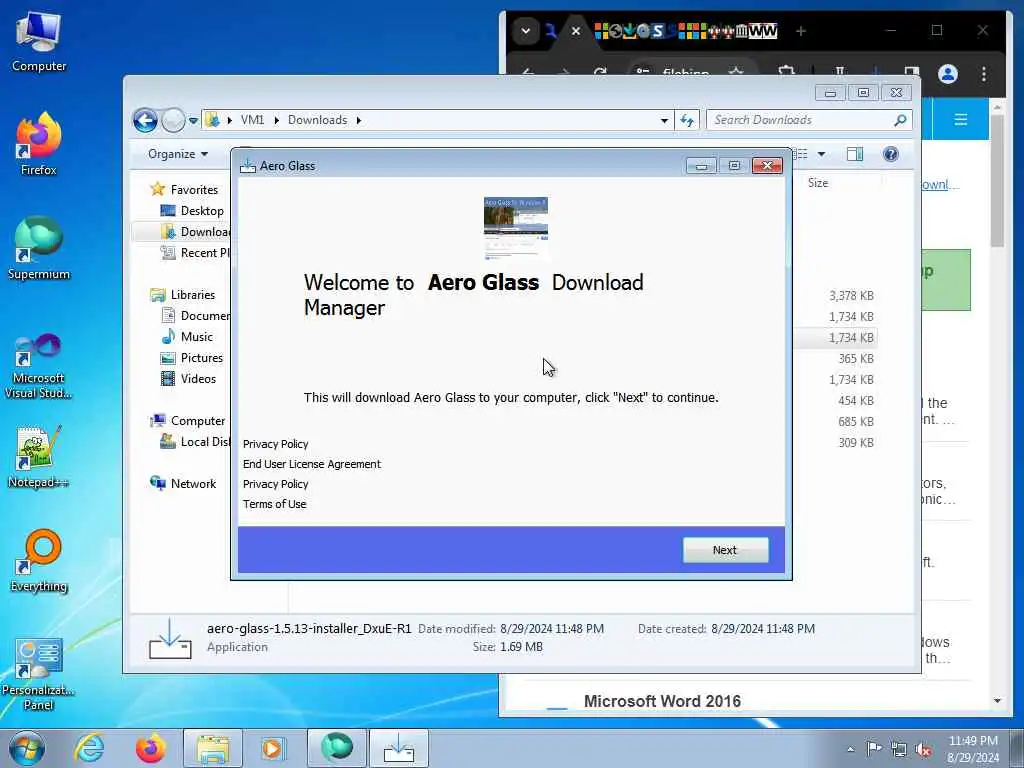Screen dimensions: 1024x768
Task: Show hidden tray icons arrow
Action: point(850,749)
